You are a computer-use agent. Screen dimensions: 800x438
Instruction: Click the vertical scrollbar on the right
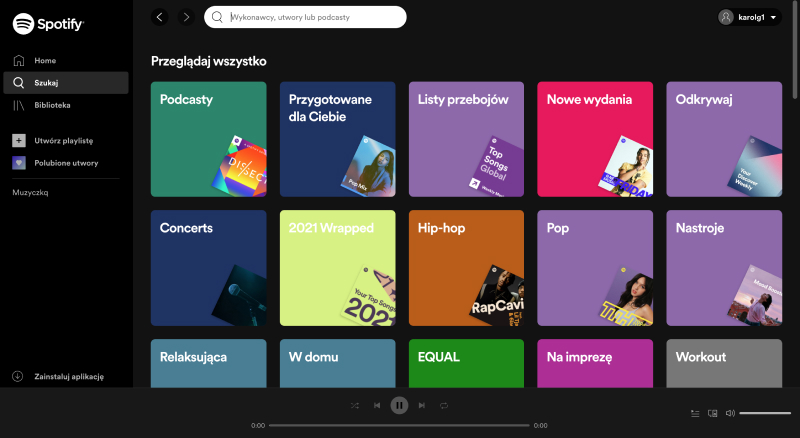pos(795,50)
